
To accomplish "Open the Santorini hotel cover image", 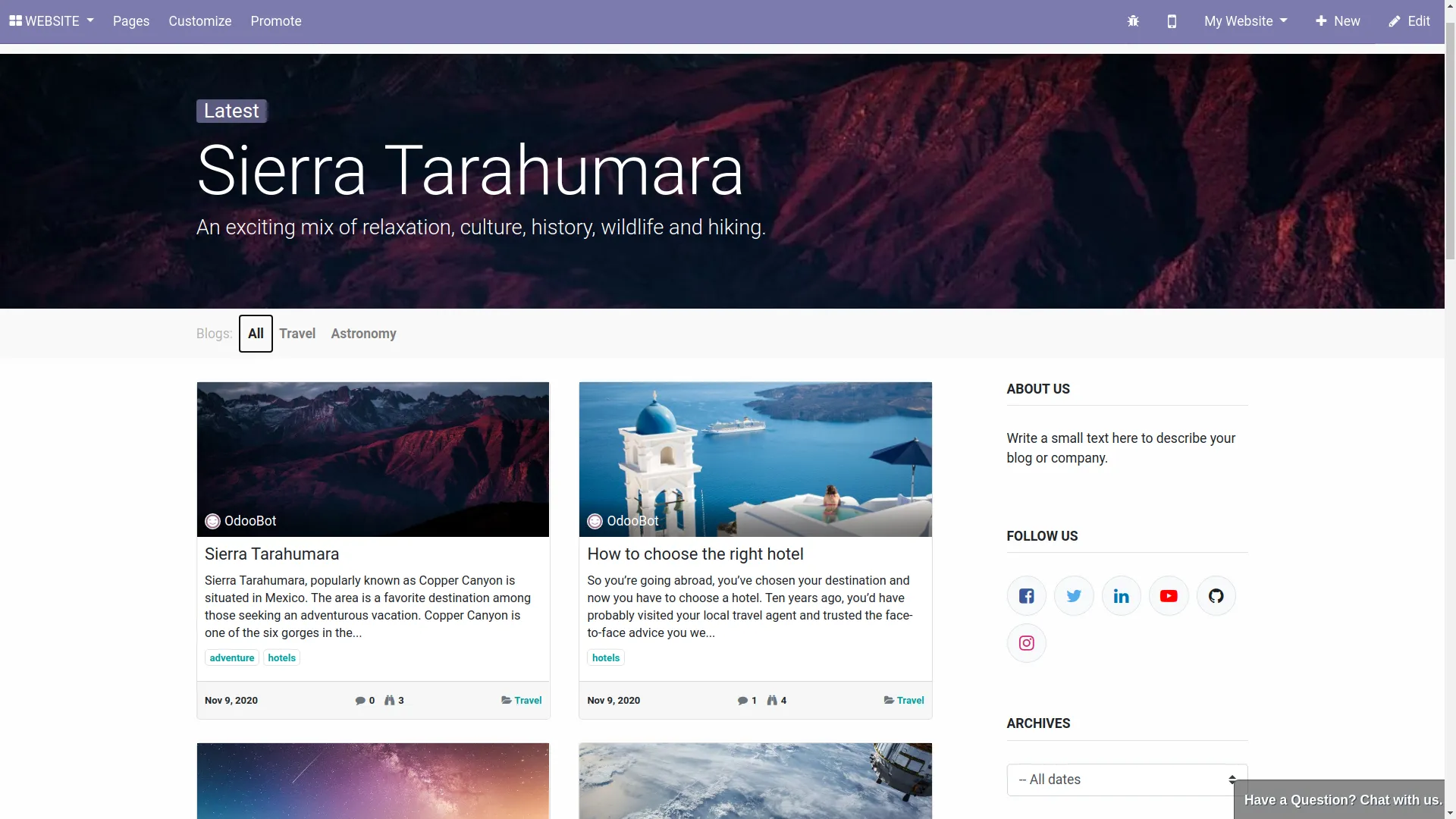I will tap(755, 460).
